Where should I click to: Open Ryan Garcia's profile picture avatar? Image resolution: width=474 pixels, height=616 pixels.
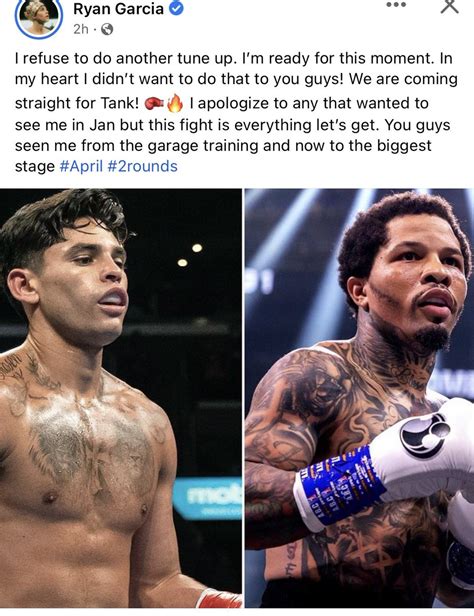(38, 16)
